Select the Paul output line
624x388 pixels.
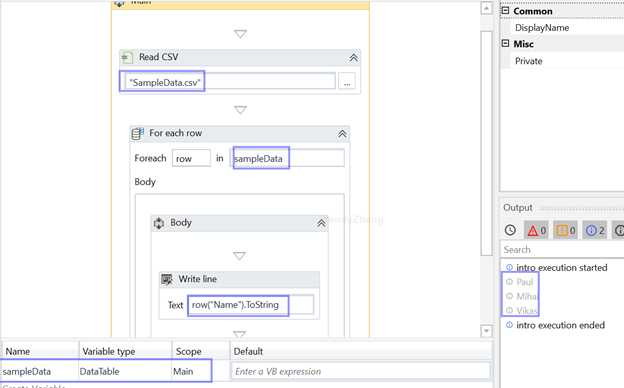[x=525, y=282]
